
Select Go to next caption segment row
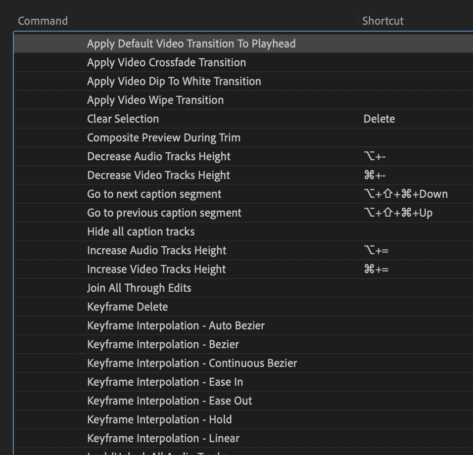tap(244, 194)
